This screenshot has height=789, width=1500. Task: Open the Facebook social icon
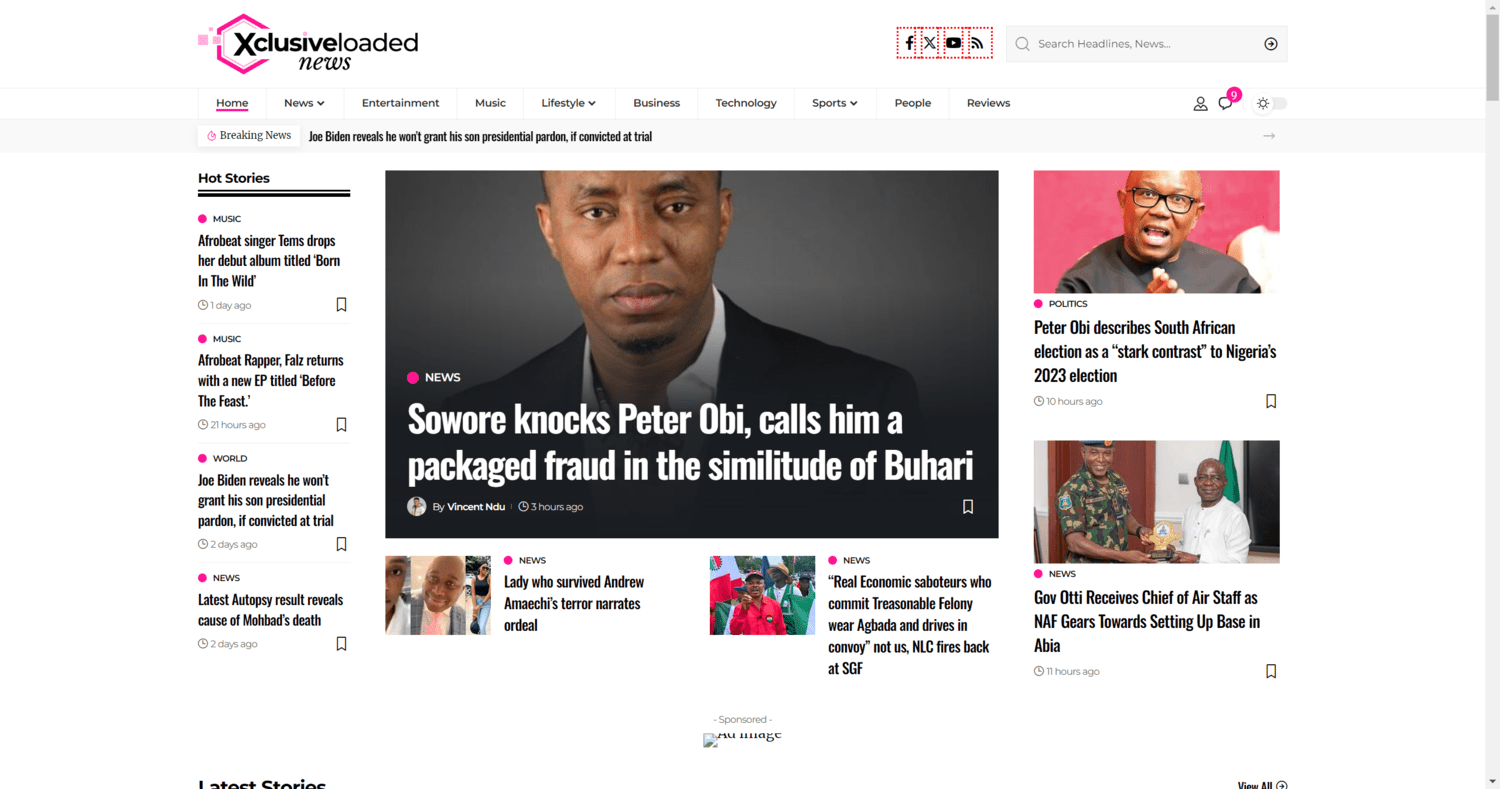tap(909, 43)
